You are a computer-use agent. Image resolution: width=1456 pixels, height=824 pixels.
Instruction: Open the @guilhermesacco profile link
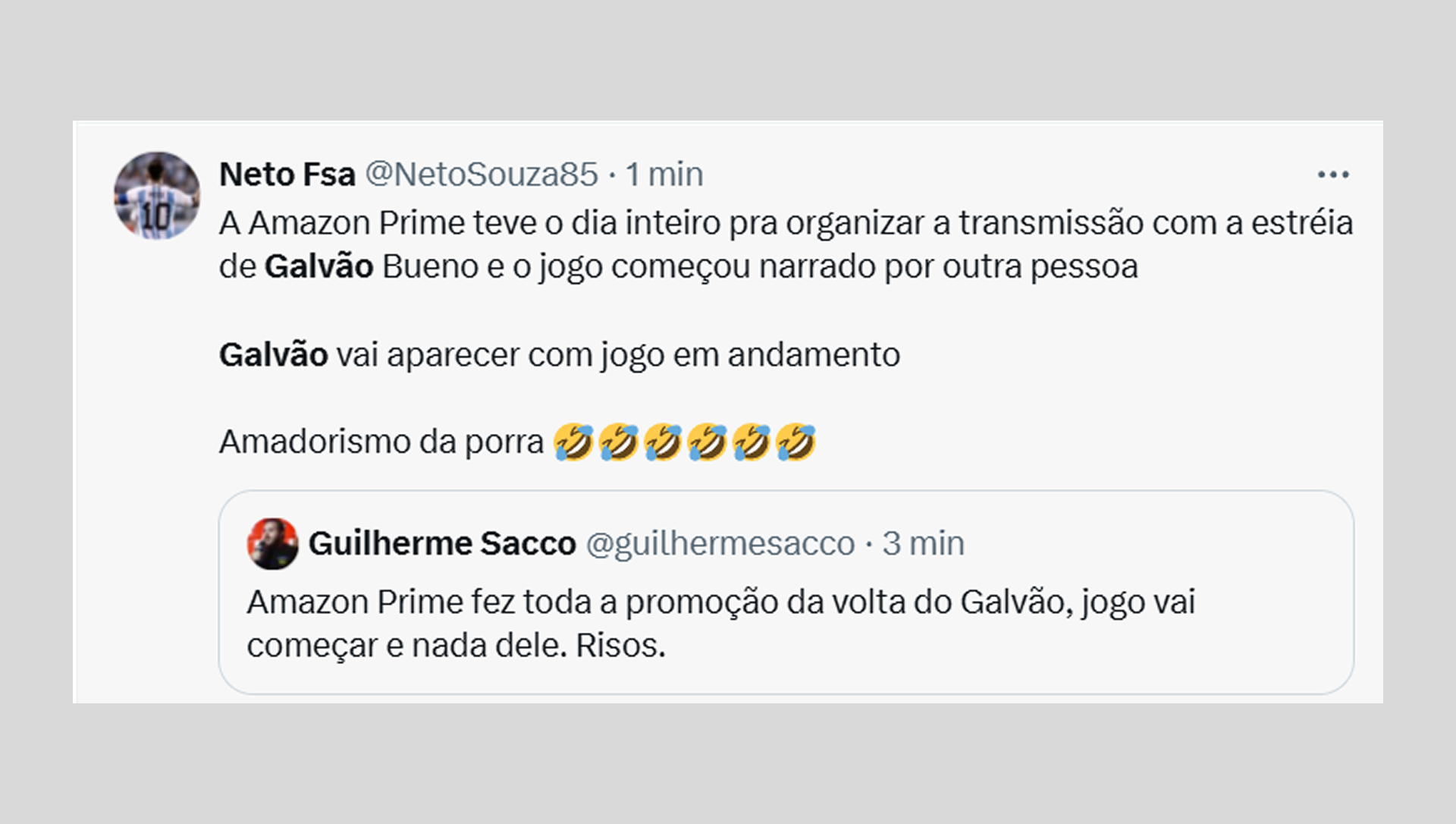point(722,543)
